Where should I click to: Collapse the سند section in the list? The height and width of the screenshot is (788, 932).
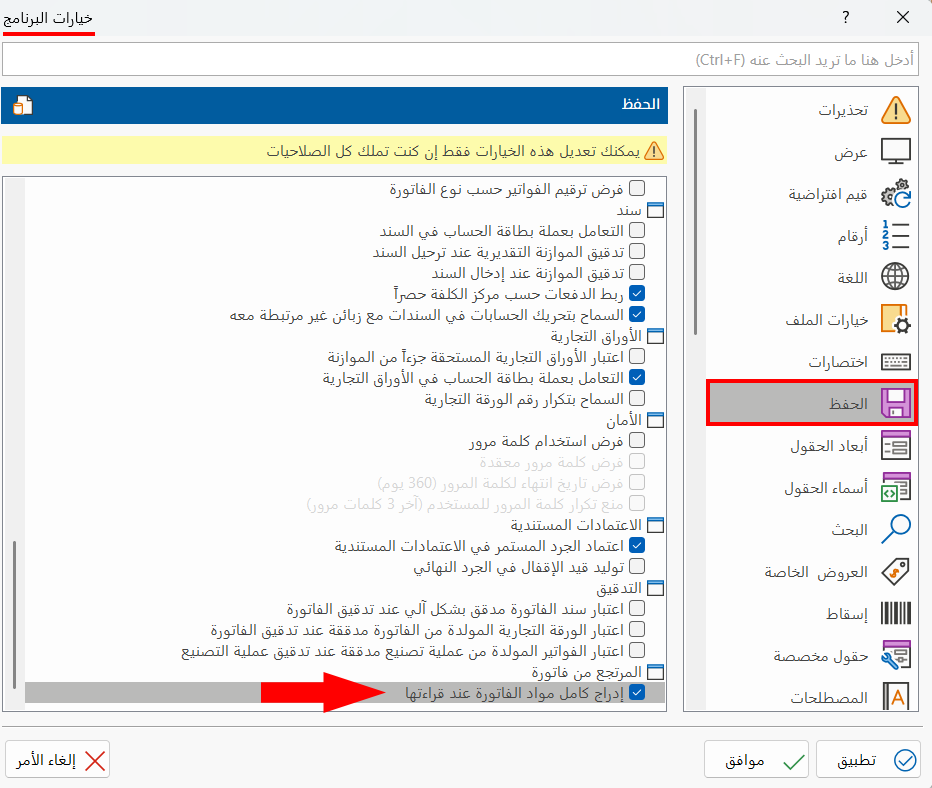click(x=655, y=209)
